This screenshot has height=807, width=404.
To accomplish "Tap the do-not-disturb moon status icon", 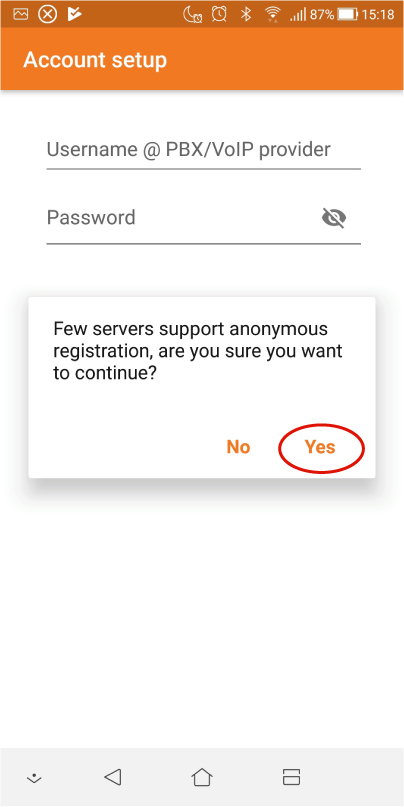I will coord(192,14).
